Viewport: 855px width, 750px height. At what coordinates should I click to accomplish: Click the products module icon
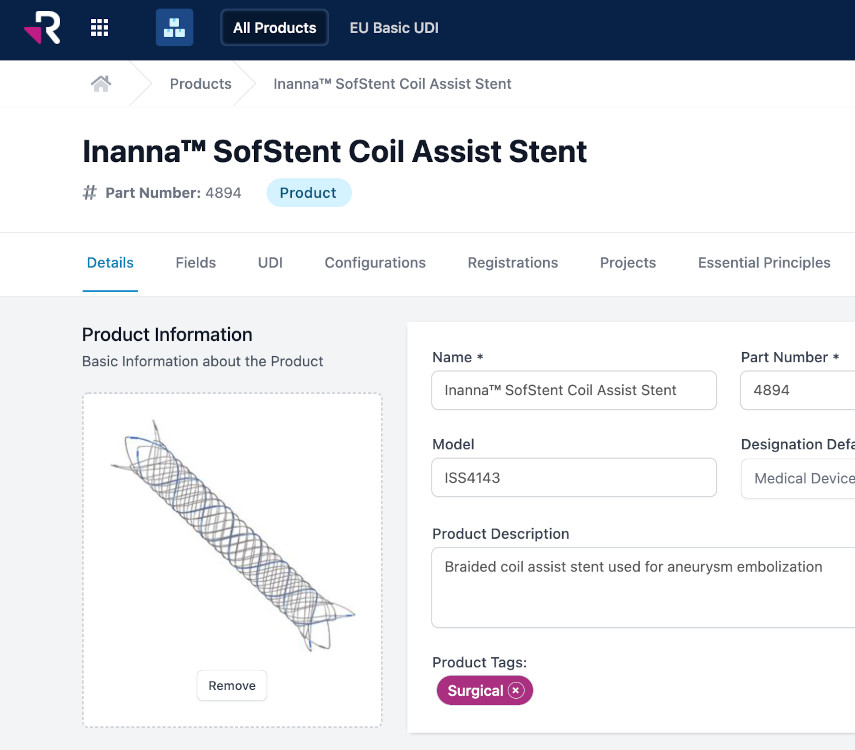point(174,28)
